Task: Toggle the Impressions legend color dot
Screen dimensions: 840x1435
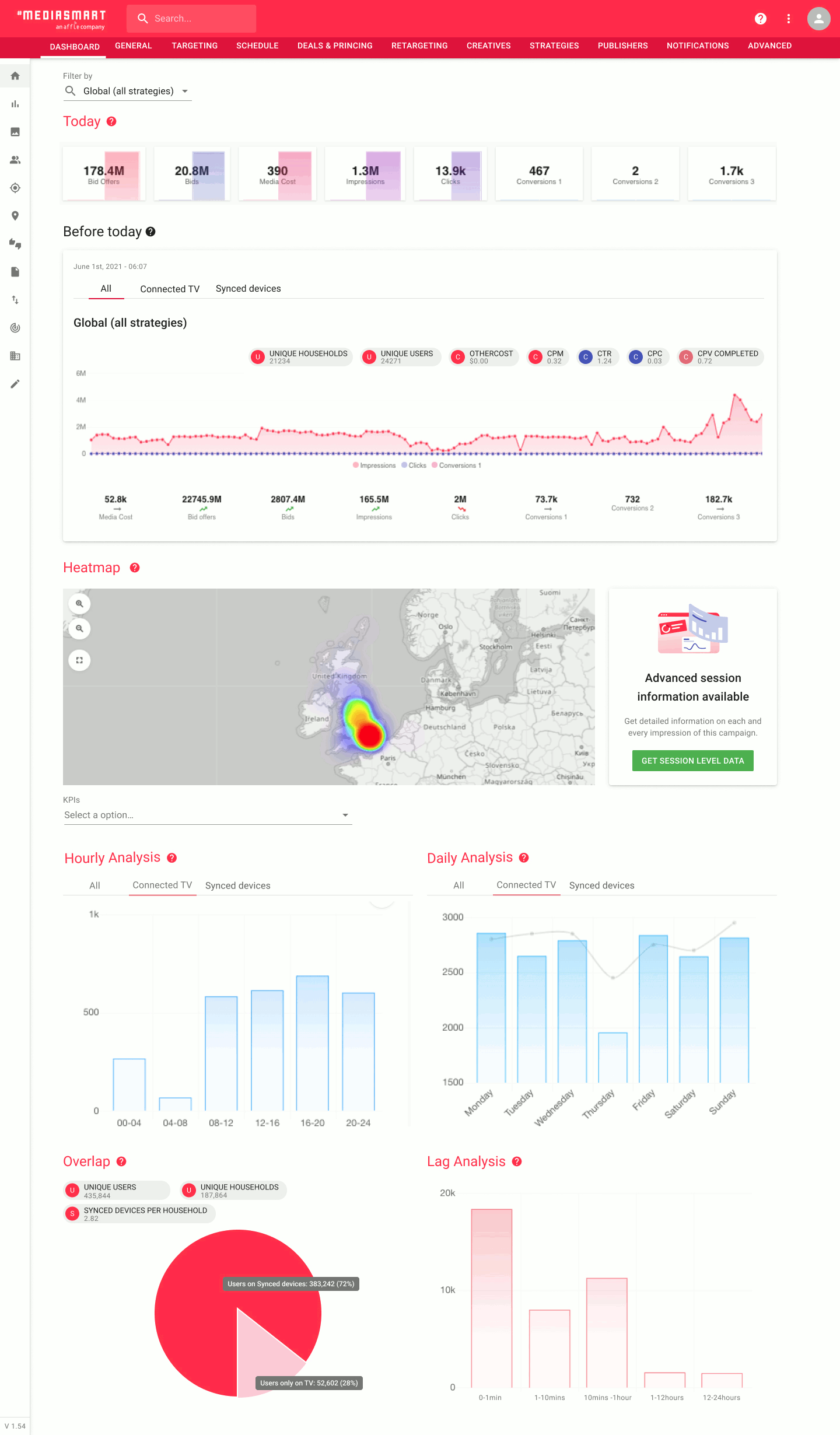Action: [356, 465]
